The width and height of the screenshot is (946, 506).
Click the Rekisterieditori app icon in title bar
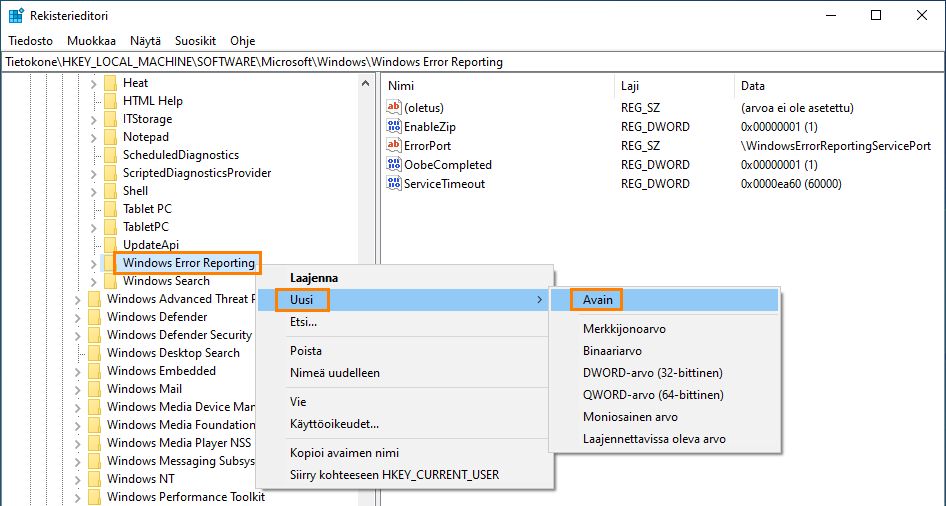pyautogui.click(x=16, y=16)
